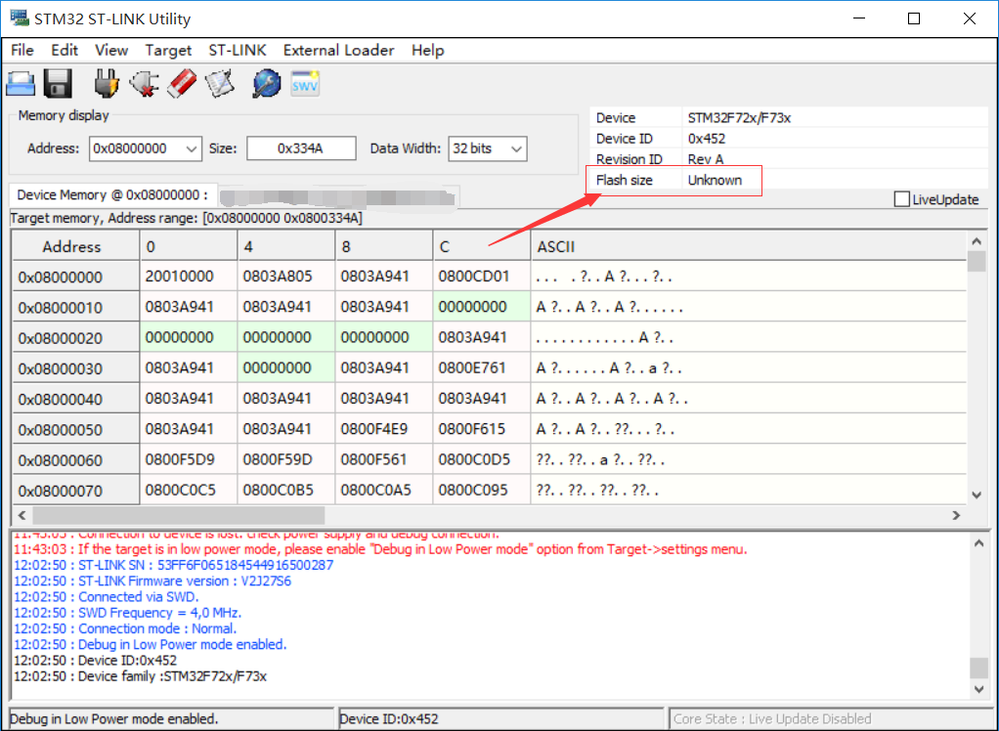This screenshot has height=731, width=999.
Task: Click row address 0x08000040
Action: tap(76, 399)
